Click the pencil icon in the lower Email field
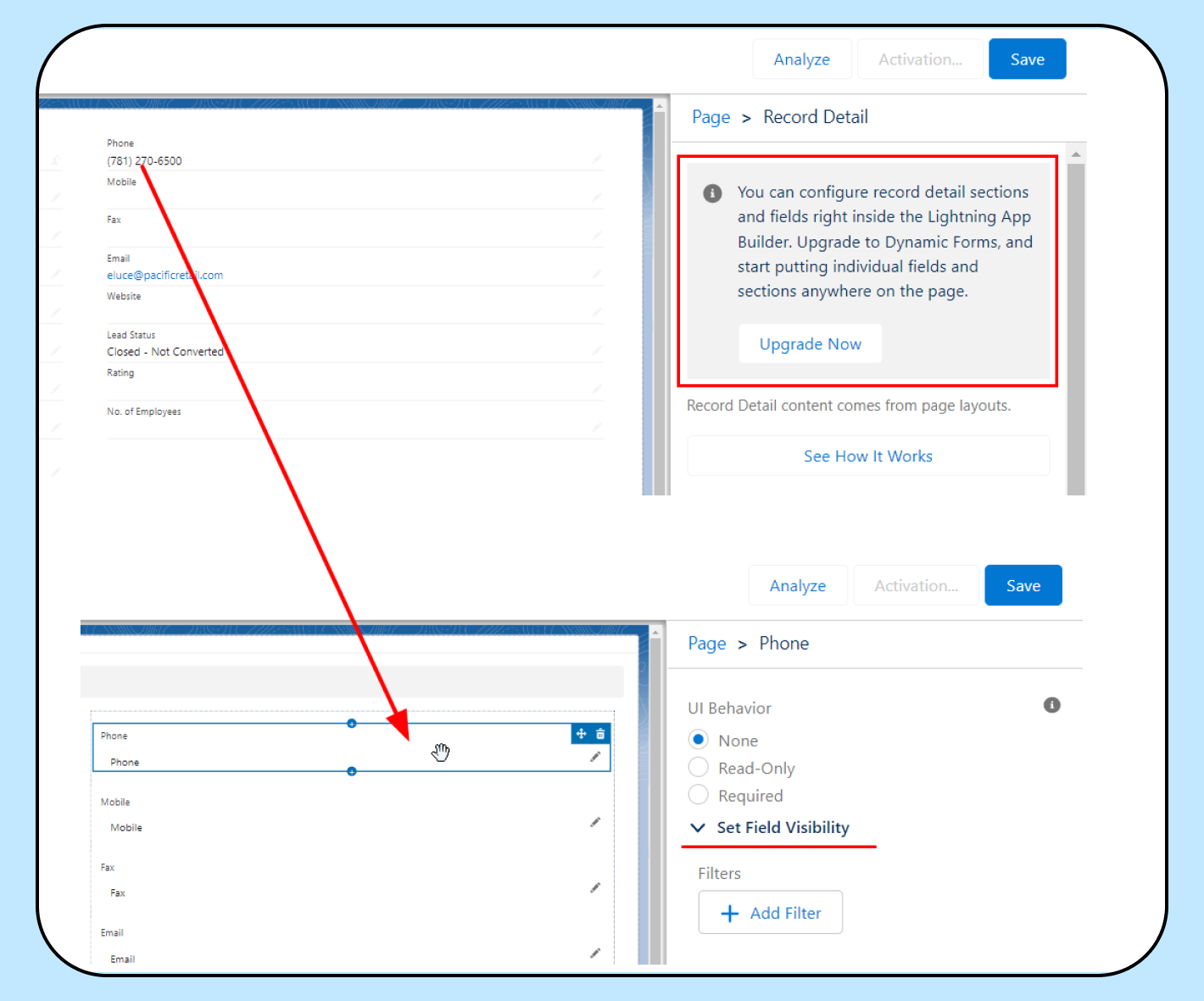Image resolution: width=1204 pixels, height=1001 pixels. (595, 953)
